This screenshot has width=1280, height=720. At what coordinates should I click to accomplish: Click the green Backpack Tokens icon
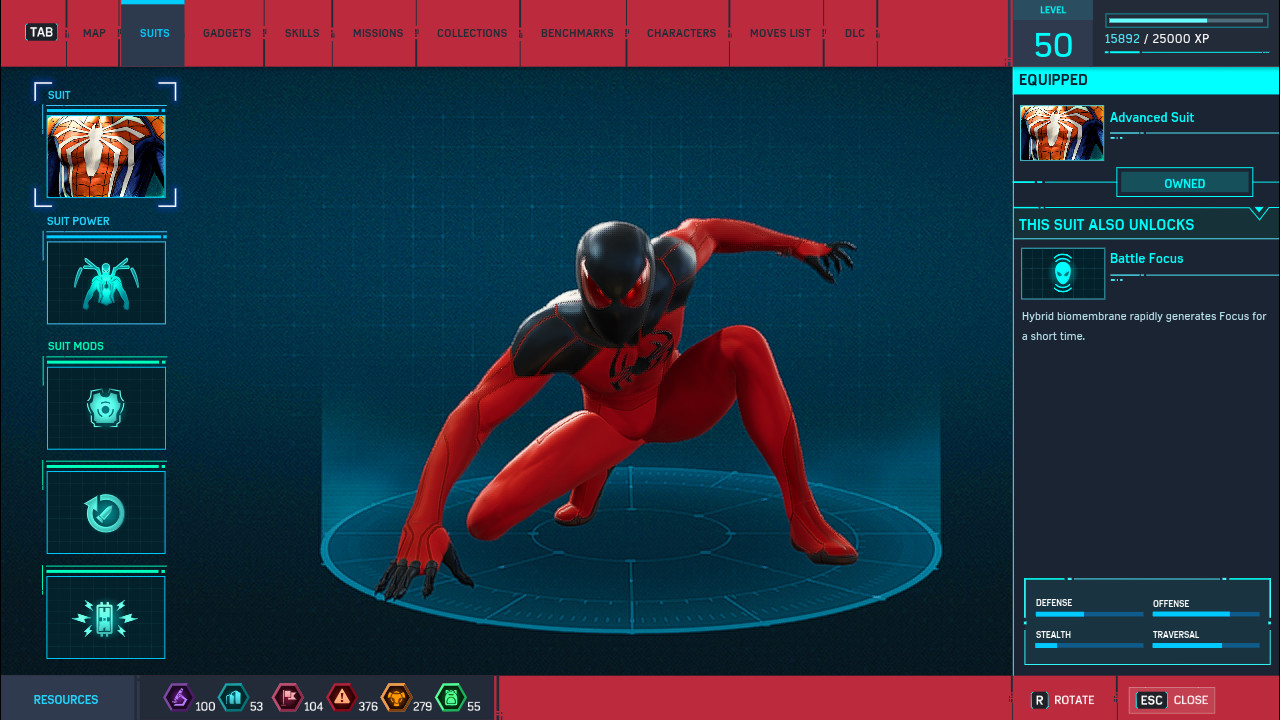click(x=451, y=699)
